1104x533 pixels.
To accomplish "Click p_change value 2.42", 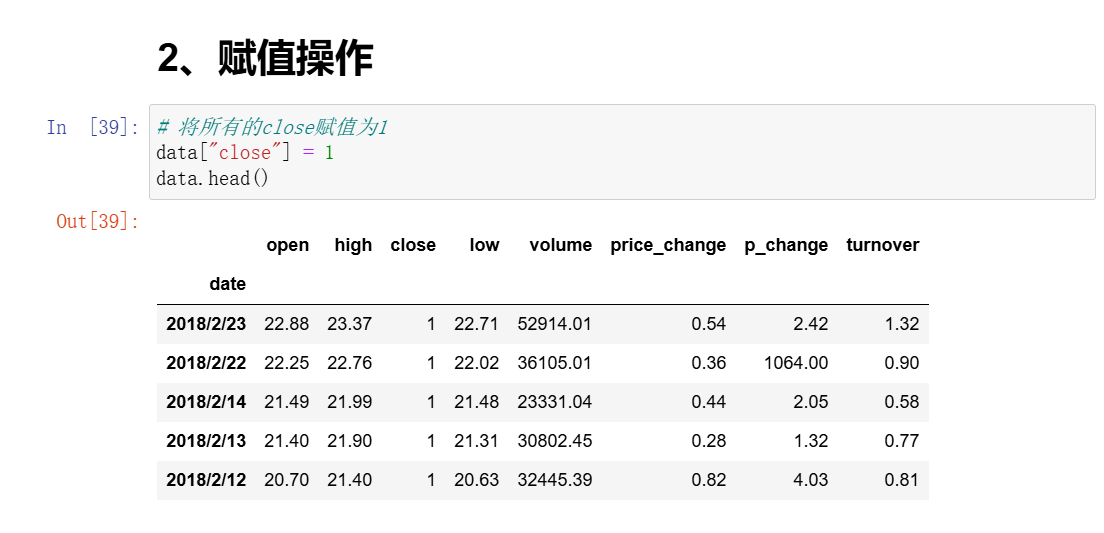I will 811,324.
